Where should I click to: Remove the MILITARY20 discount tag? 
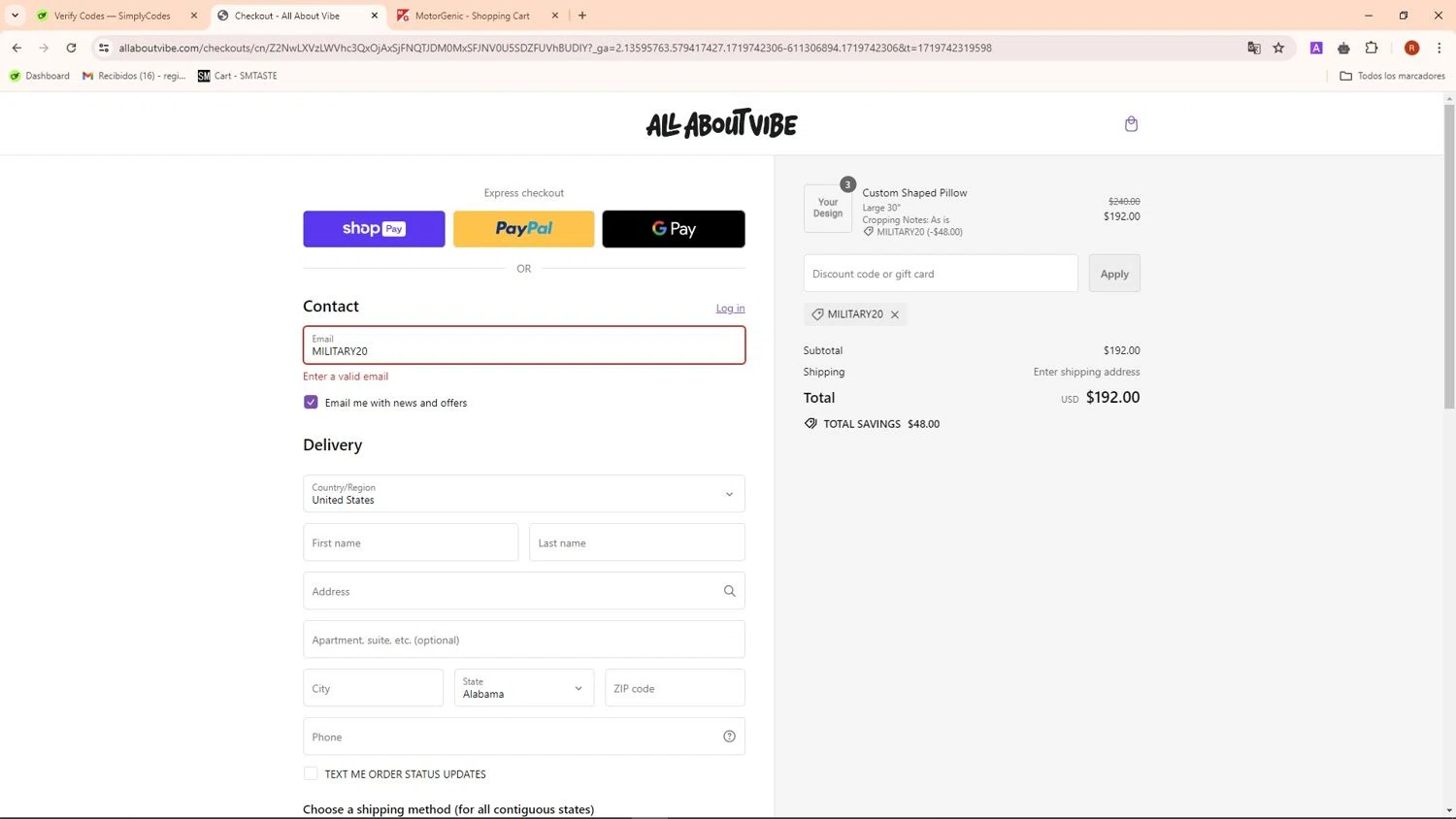click(x=895, y=314)
